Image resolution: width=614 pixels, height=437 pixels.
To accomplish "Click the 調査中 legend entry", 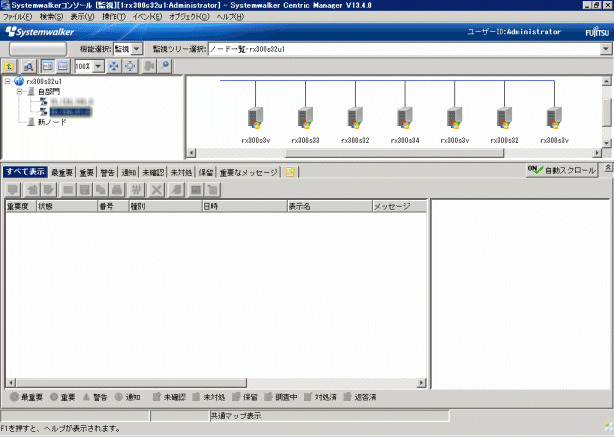I will point(281,397).
